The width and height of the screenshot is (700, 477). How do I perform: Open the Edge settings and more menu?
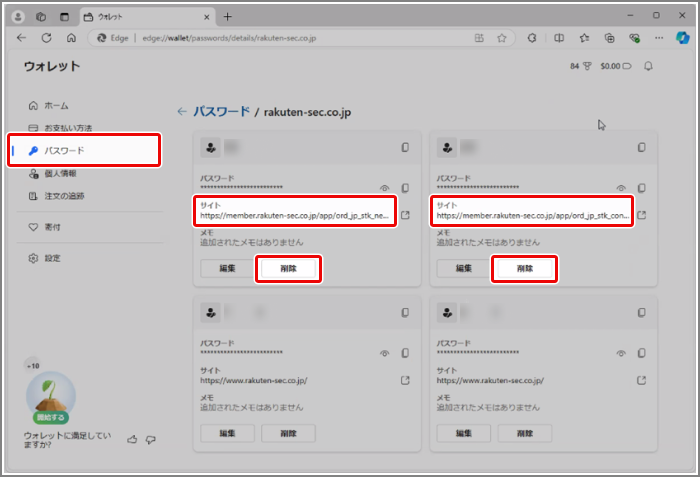coord(659,38)
